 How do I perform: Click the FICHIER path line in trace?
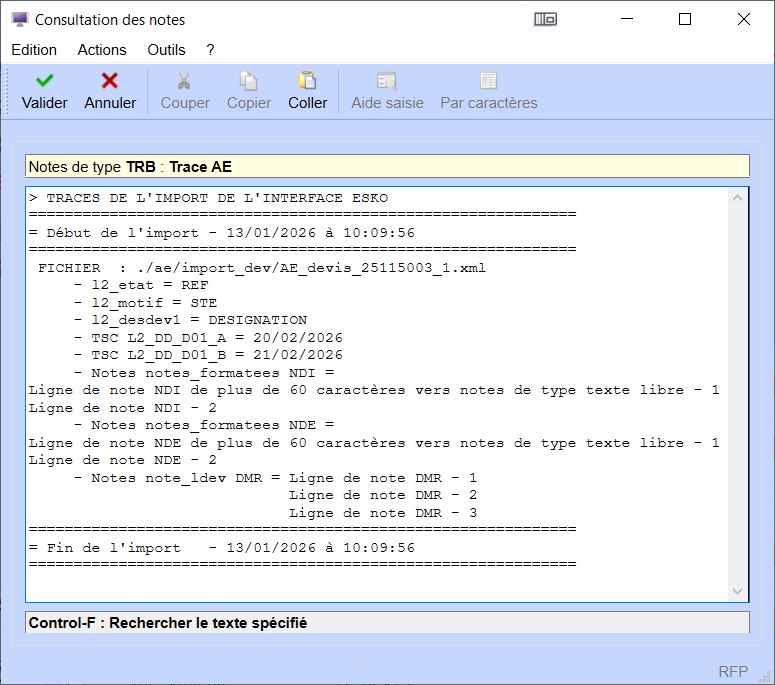(262, 268)
